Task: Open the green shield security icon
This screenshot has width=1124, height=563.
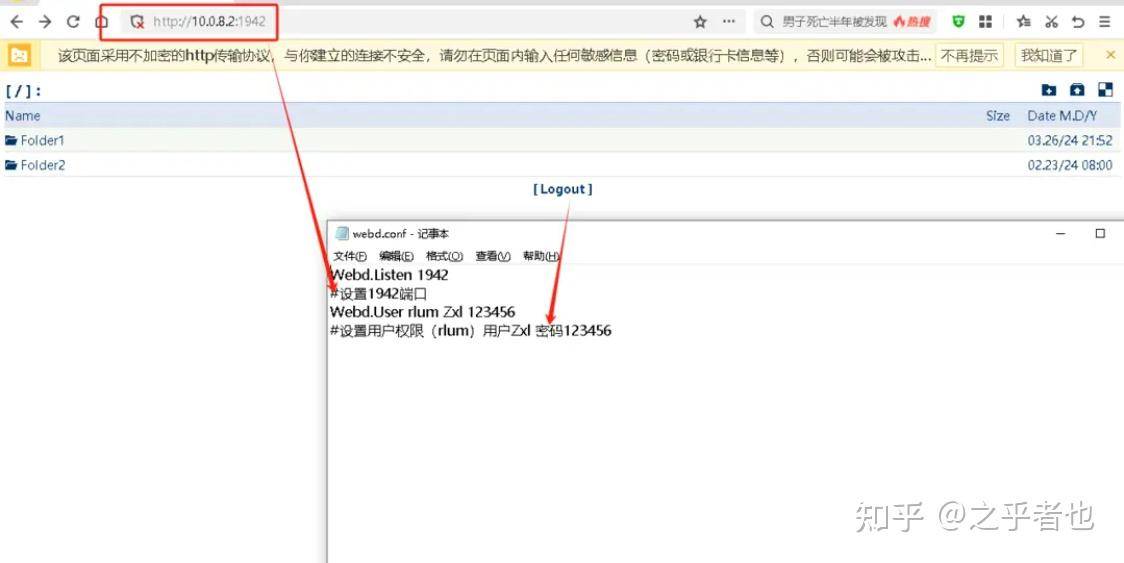Action: tap(958, 22)
